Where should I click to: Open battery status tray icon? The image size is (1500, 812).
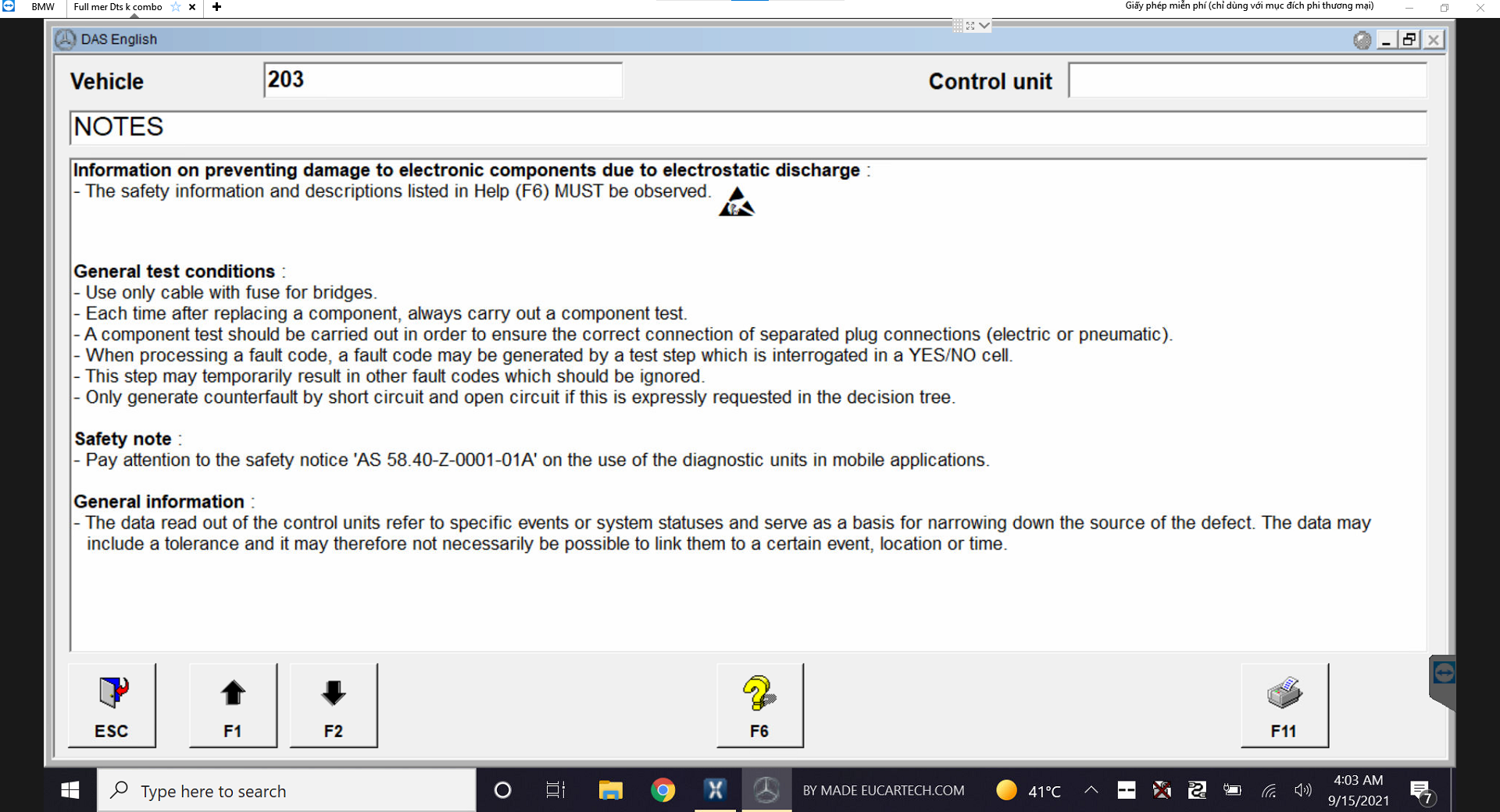1233,790
